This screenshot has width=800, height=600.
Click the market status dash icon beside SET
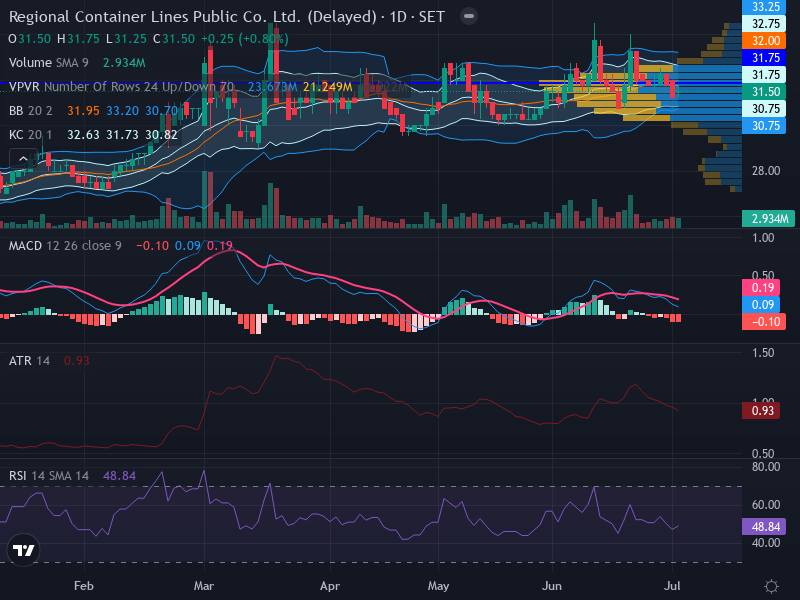[468, 16]
